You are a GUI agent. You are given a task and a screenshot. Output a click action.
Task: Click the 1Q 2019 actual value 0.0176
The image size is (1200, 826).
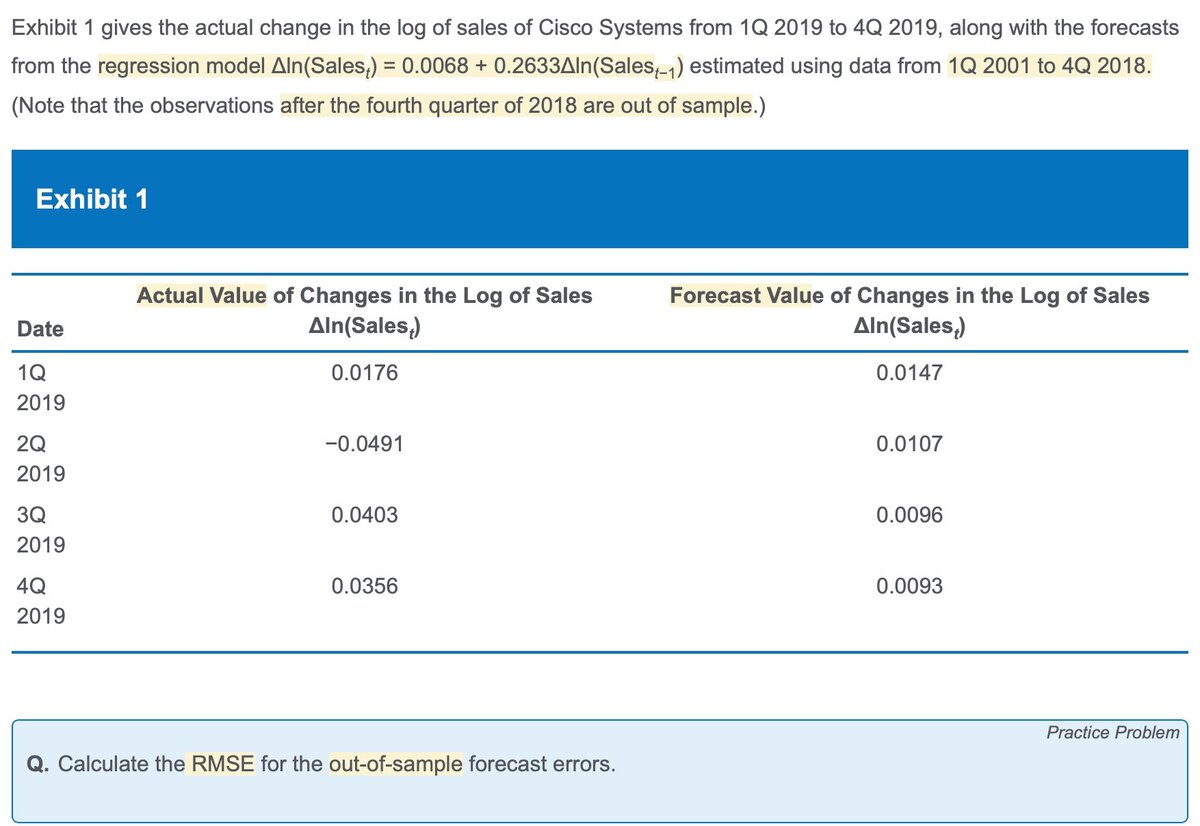364,374
